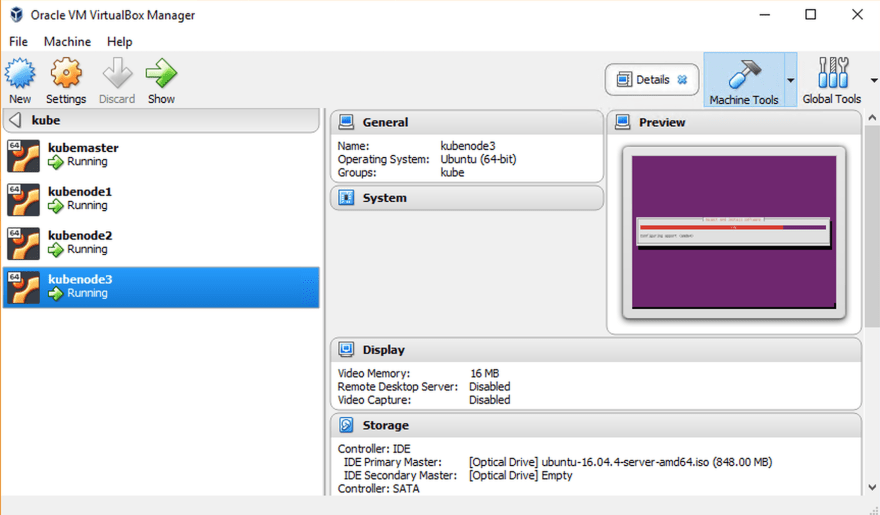This screenshot has height=515, width=880.
Task: Click the toolbar overflow arrow beside Global Tools
Action: coord(874,80)
